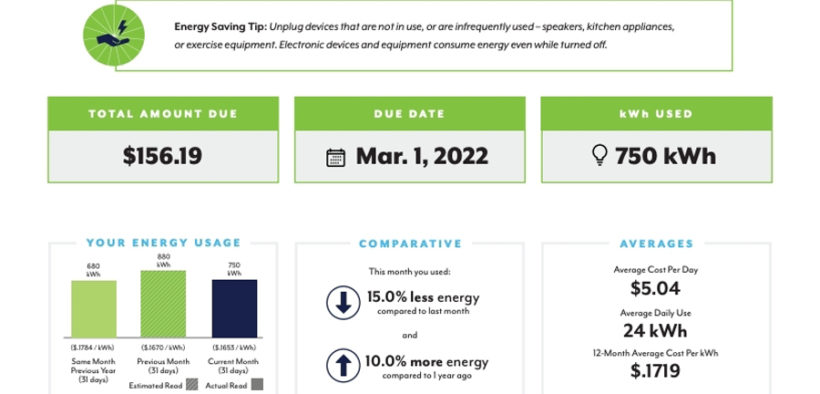
Task: Select the hatched Previous Month usage bar
Action: tap(163, 304)
